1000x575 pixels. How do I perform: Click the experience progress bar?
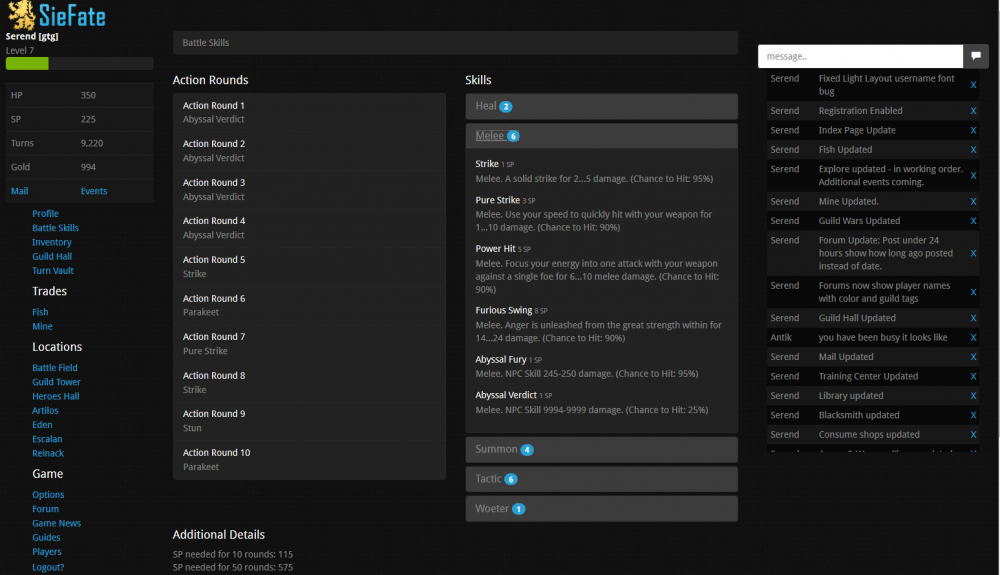(79, 64)
